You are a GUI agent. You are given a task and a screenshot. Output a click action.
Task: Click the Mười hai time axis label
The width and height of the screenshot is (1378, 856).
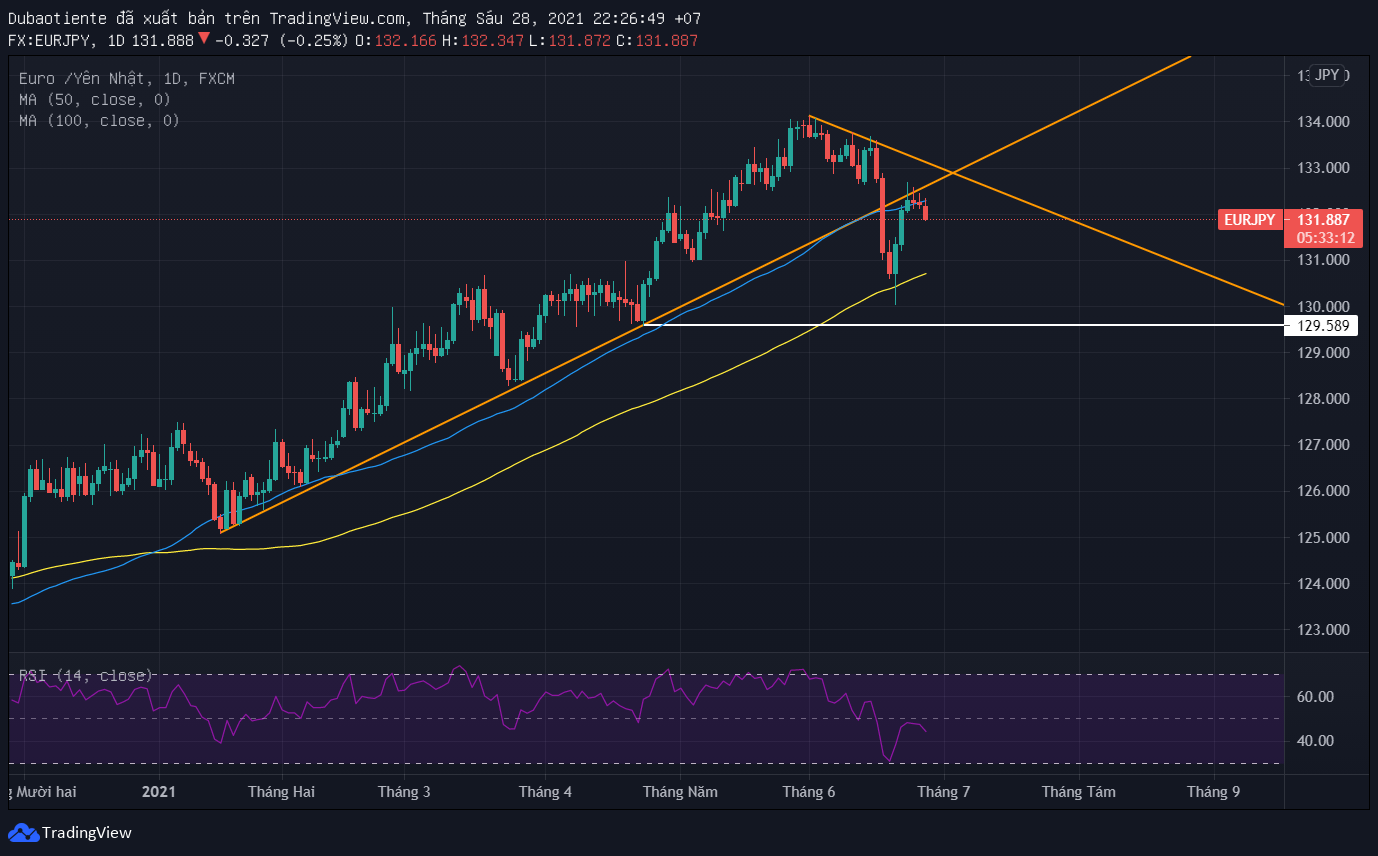(44, 792)
